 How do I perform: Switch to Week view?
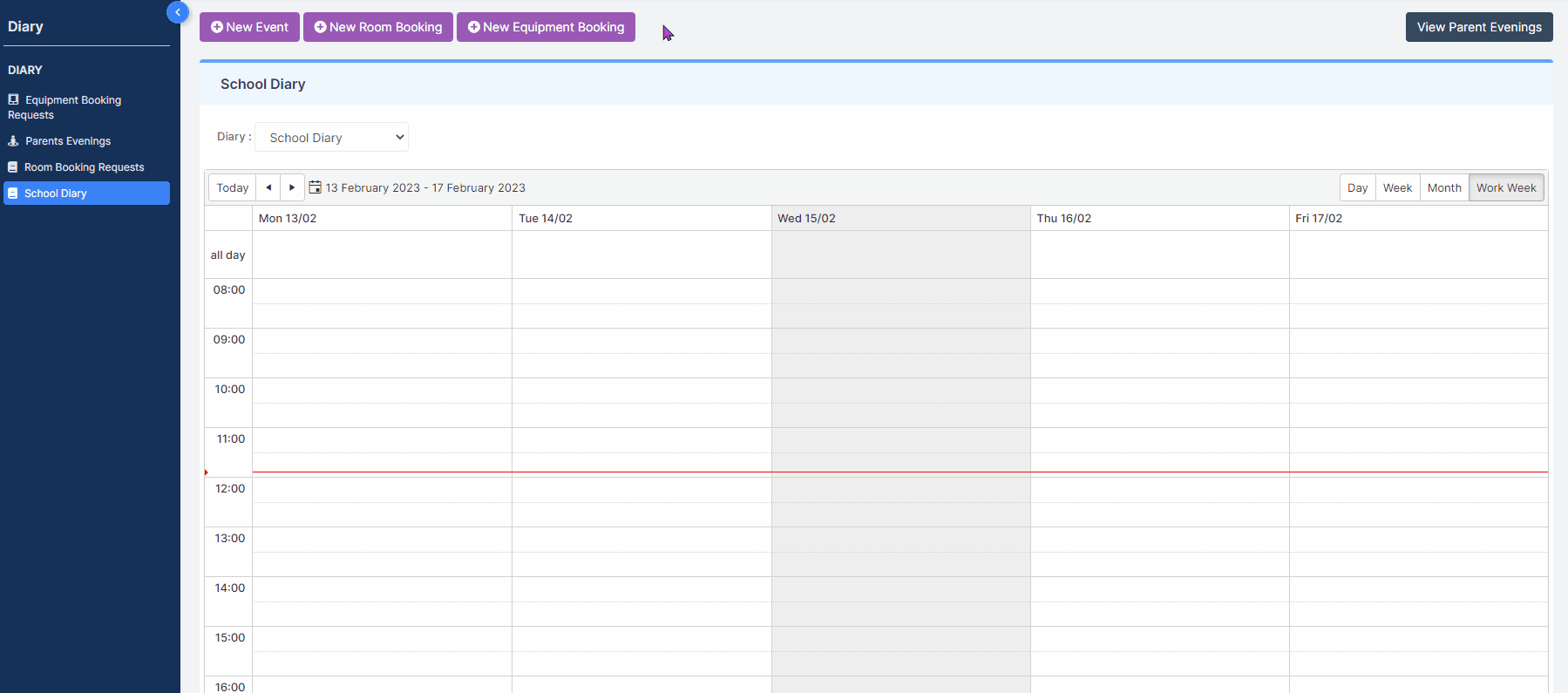click(1397, 187)
